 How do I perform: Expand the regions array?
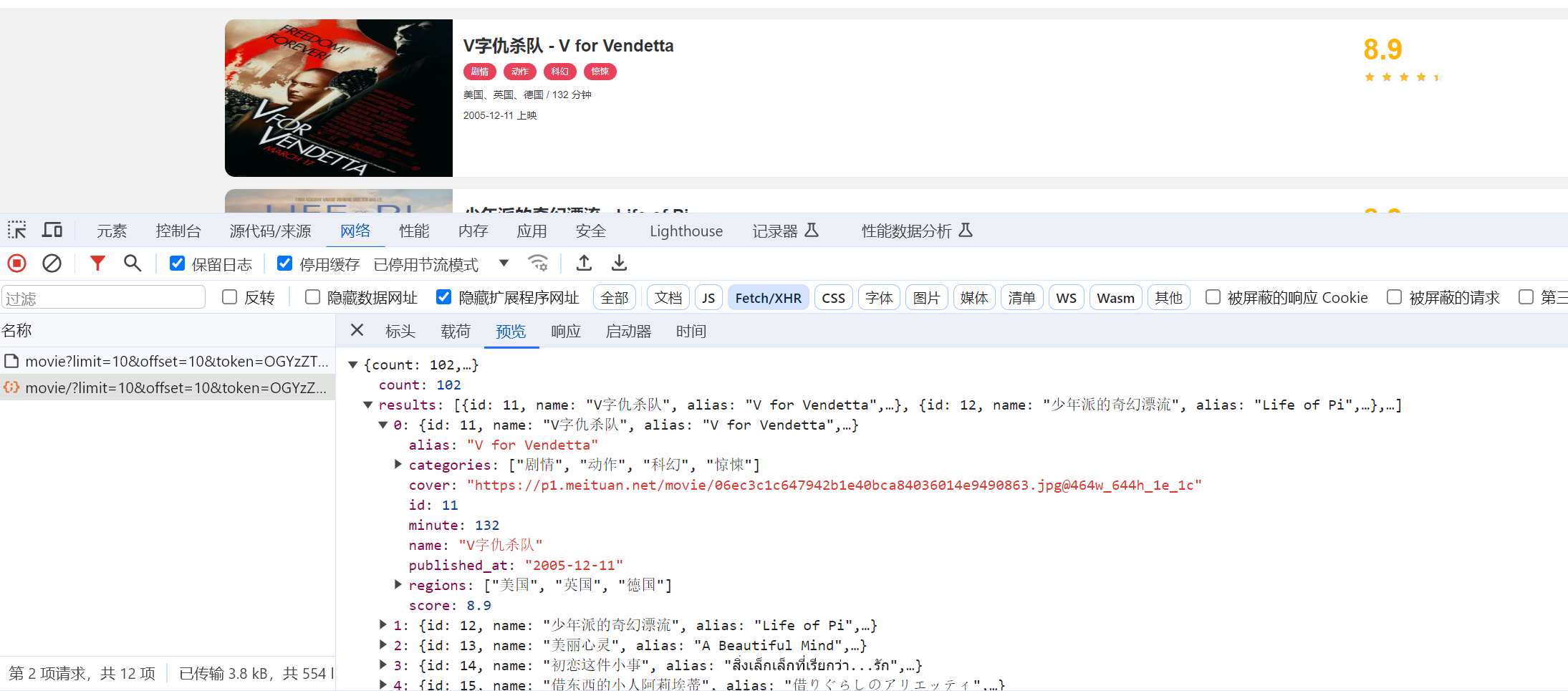pos(398,584)
